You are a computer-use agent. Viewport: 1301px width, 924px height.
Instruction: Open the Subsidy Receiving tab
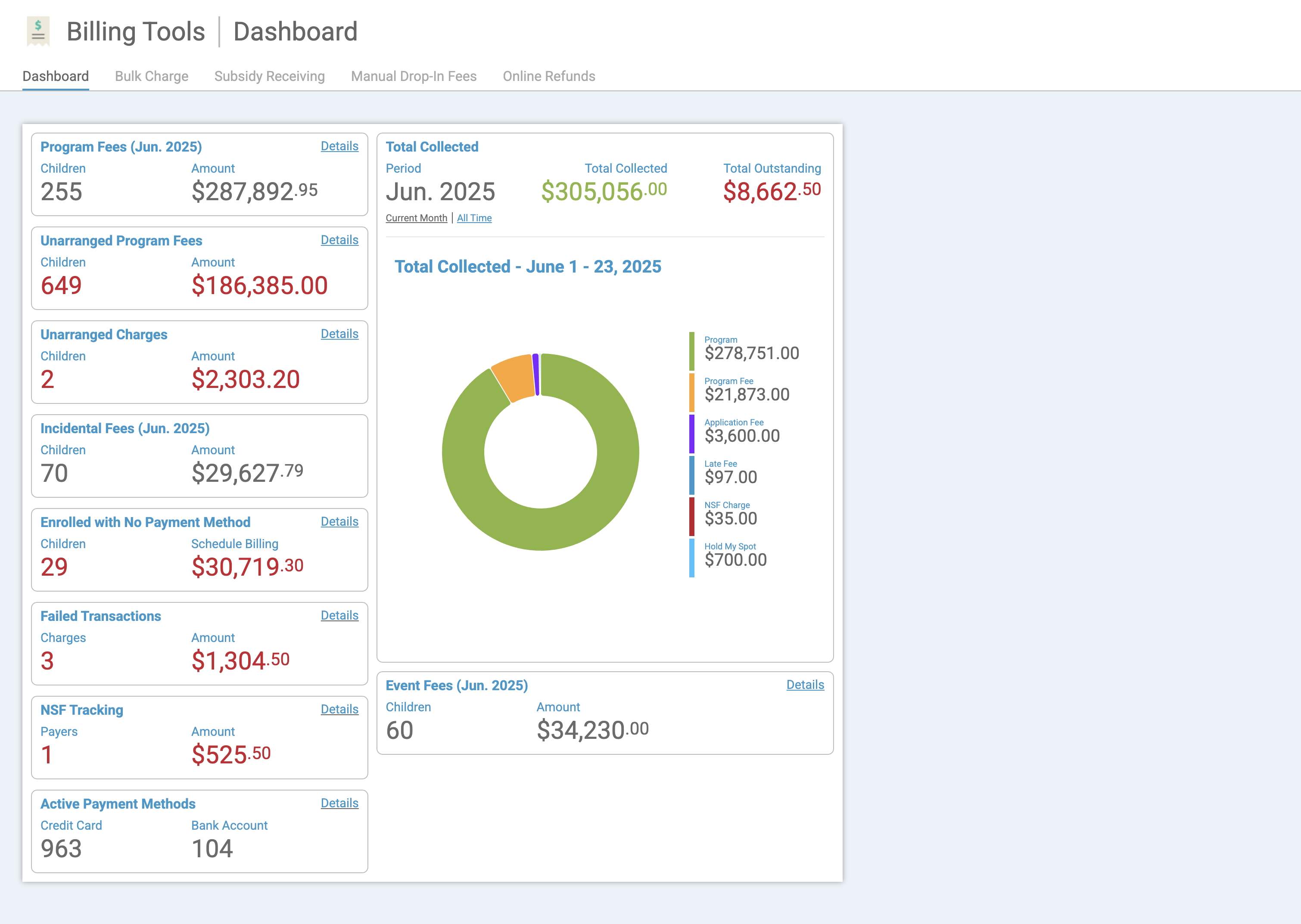269,76
